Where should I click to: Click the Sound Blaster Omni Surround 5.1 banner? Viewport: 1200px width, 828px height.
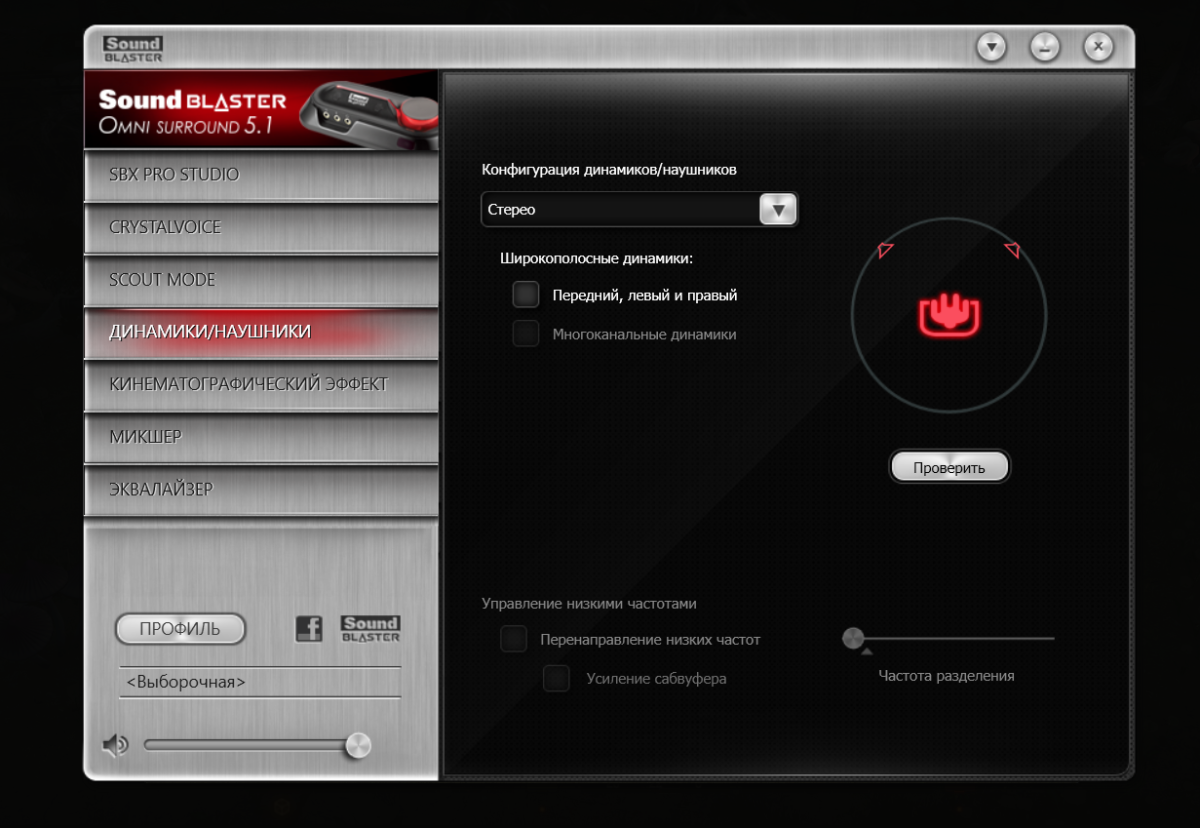click(261, 109)
